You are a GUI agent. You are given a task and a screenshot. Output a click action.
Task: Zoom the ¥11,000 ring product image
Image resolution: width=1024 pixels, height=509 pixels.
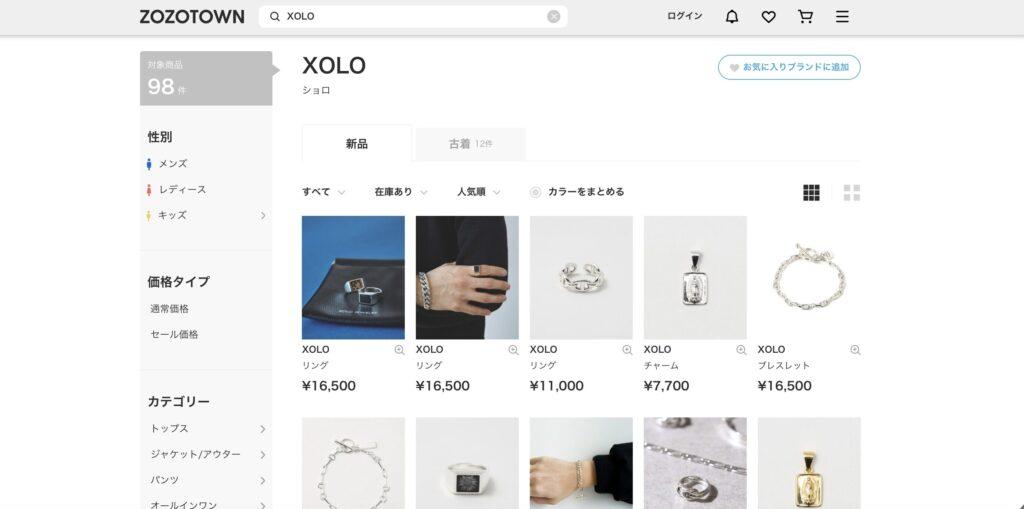click(x=627, y=350)
